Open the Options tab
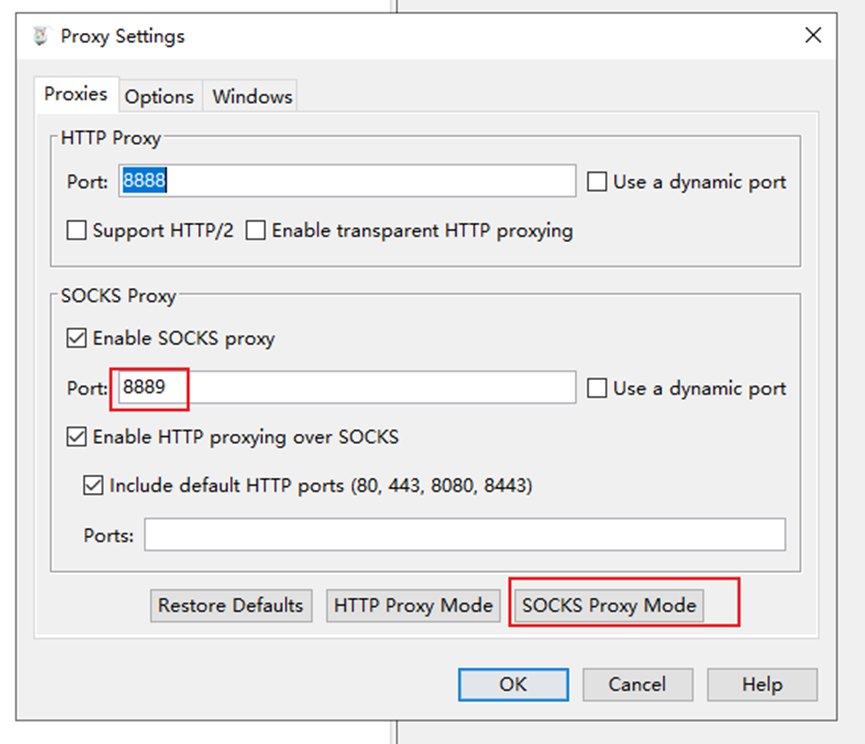865x744 pixels. (x=159, y=97)
